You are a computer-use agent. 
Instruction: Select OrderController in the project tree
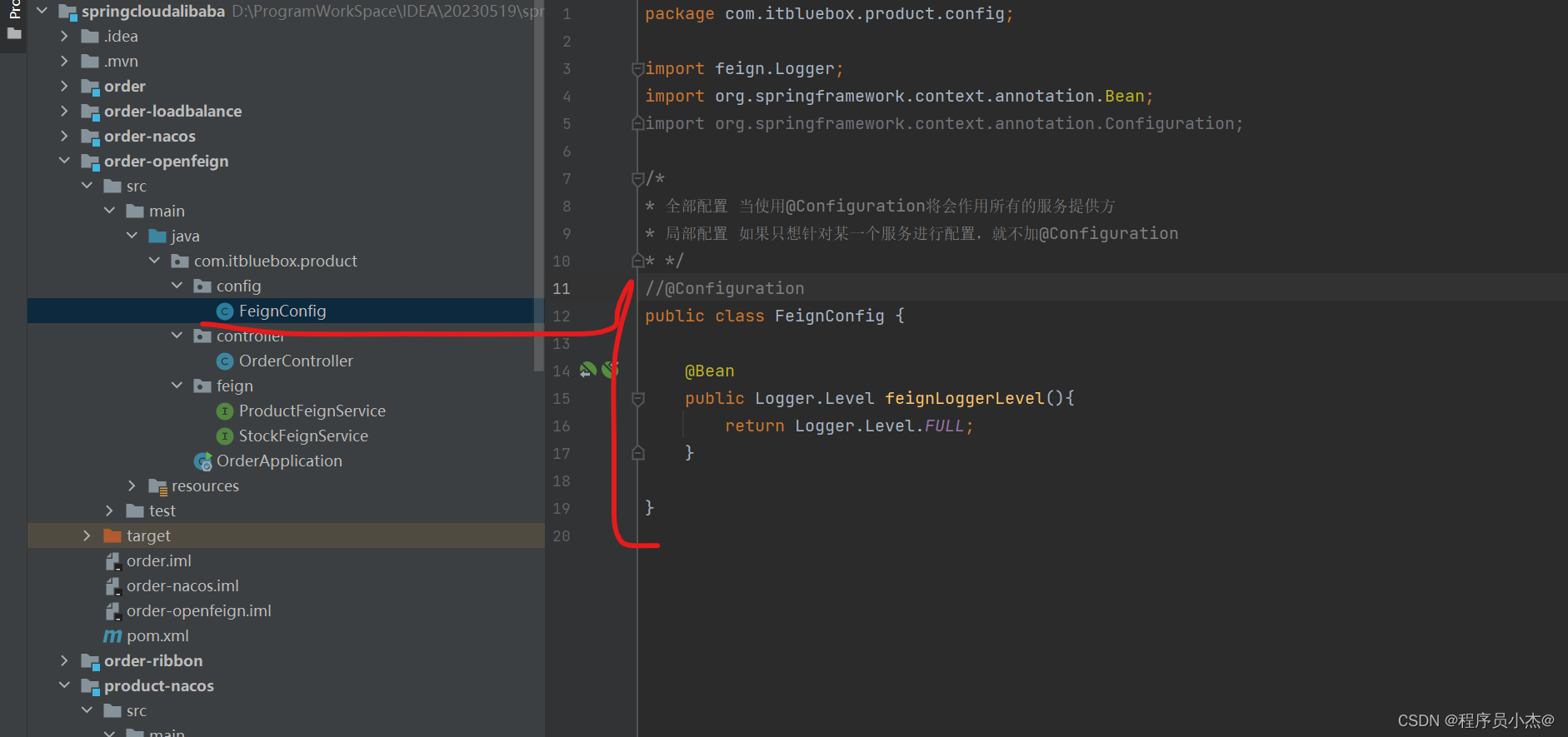point(296,361)
